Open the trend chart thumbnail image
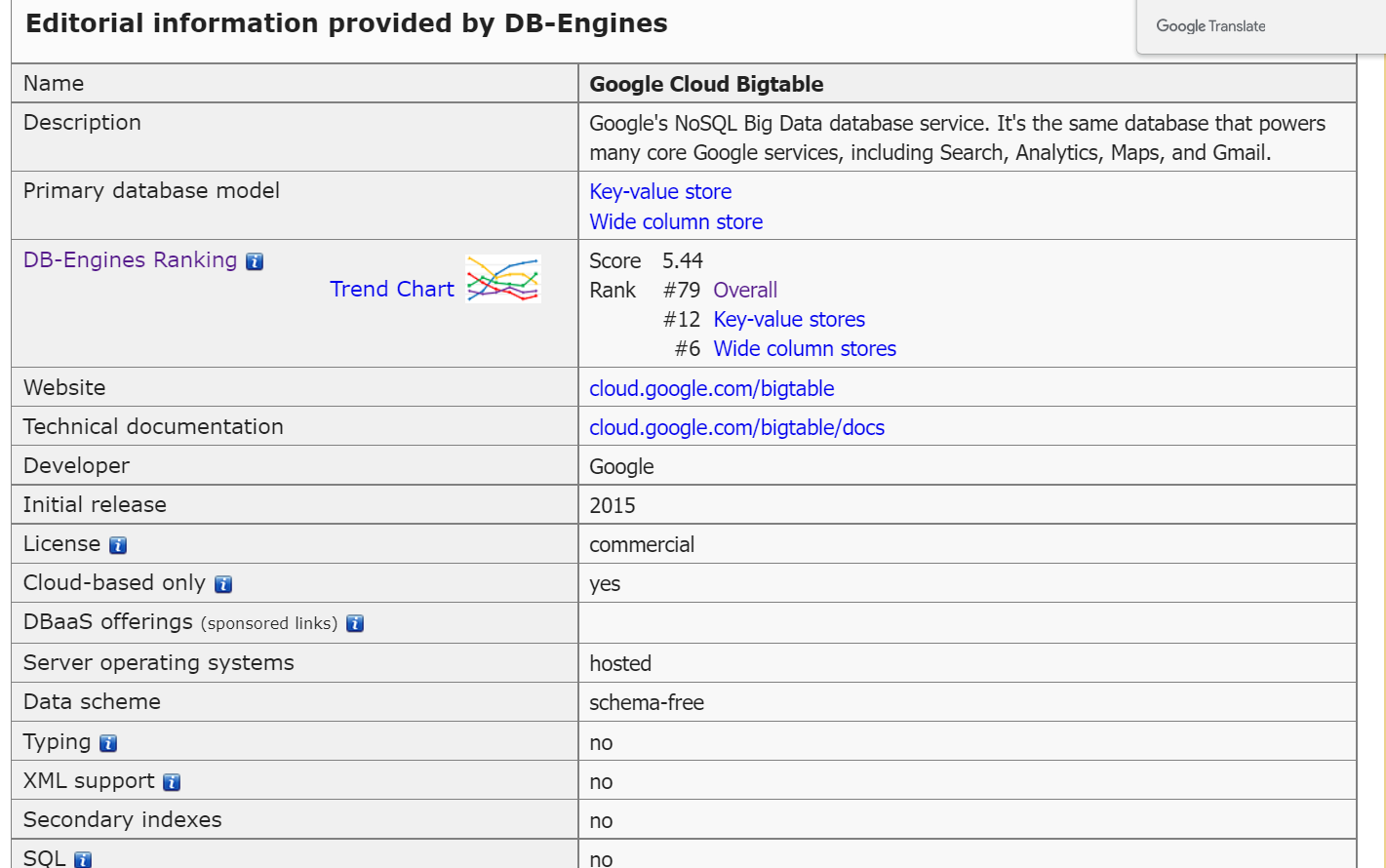The height and width of the screenshot is (868, 1386). 503,279
